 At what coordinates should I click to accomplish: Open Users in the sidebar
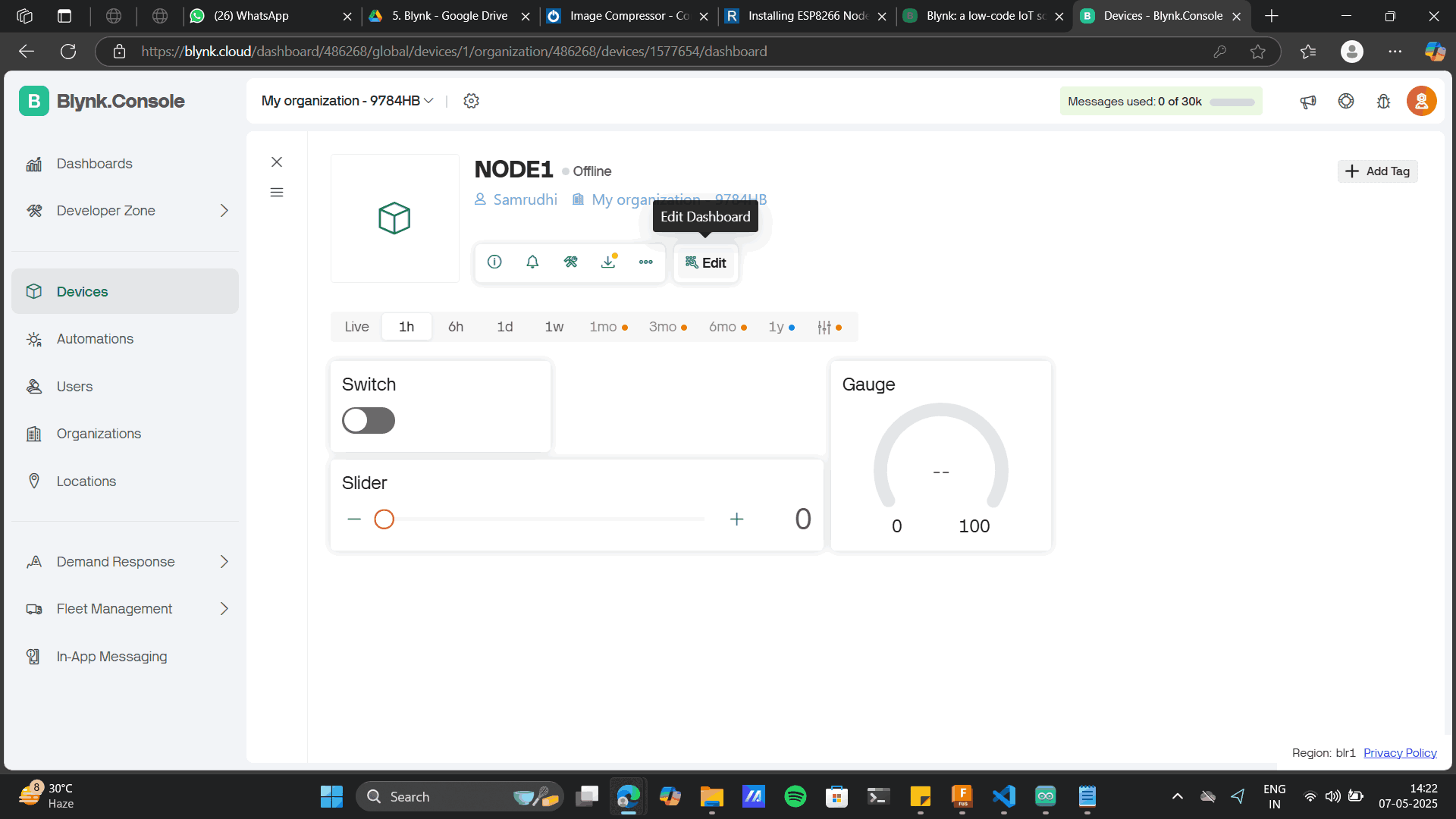pyautogui.click(x=125, y=387)
